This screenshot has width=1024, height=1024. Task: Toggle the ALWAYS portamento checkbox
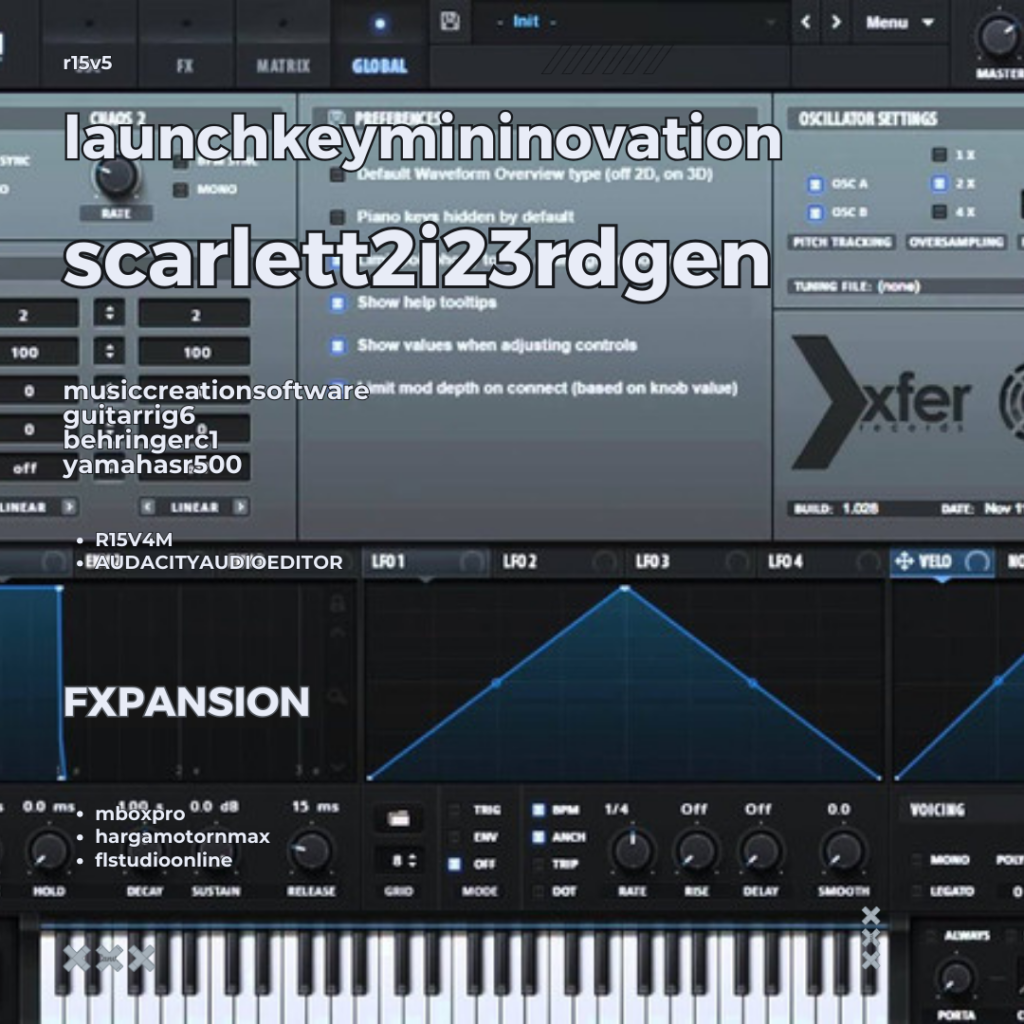click(931, 936)
